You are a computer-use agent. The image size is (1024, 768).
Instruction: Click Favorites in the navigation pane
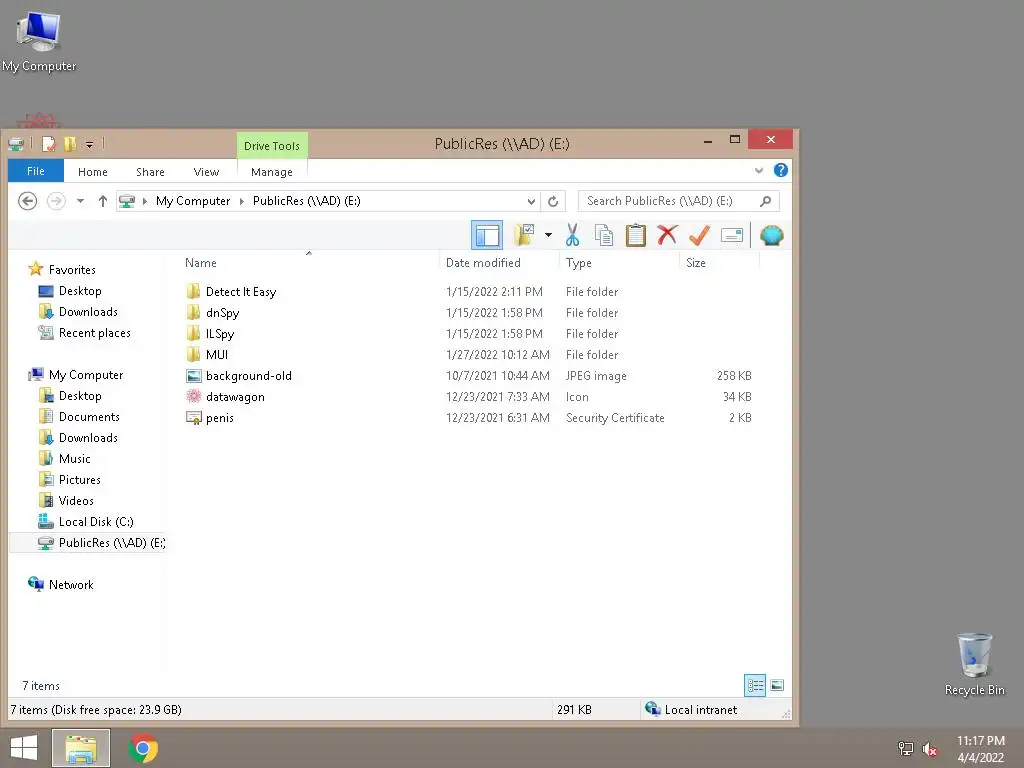[72, 270]
